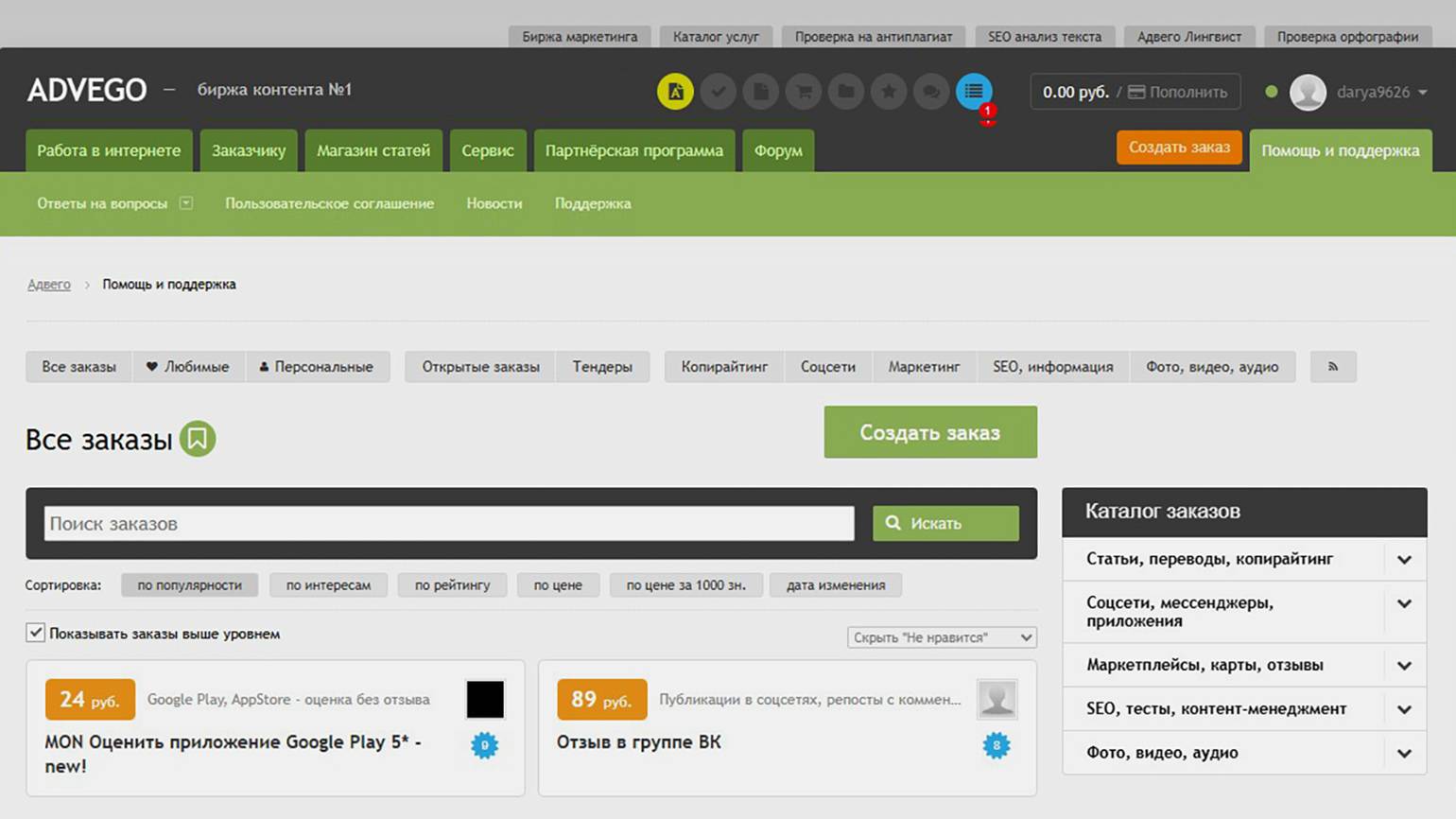Click the Поиск заказов search field
1456x819 pixels.
click(x=449, y=523)
